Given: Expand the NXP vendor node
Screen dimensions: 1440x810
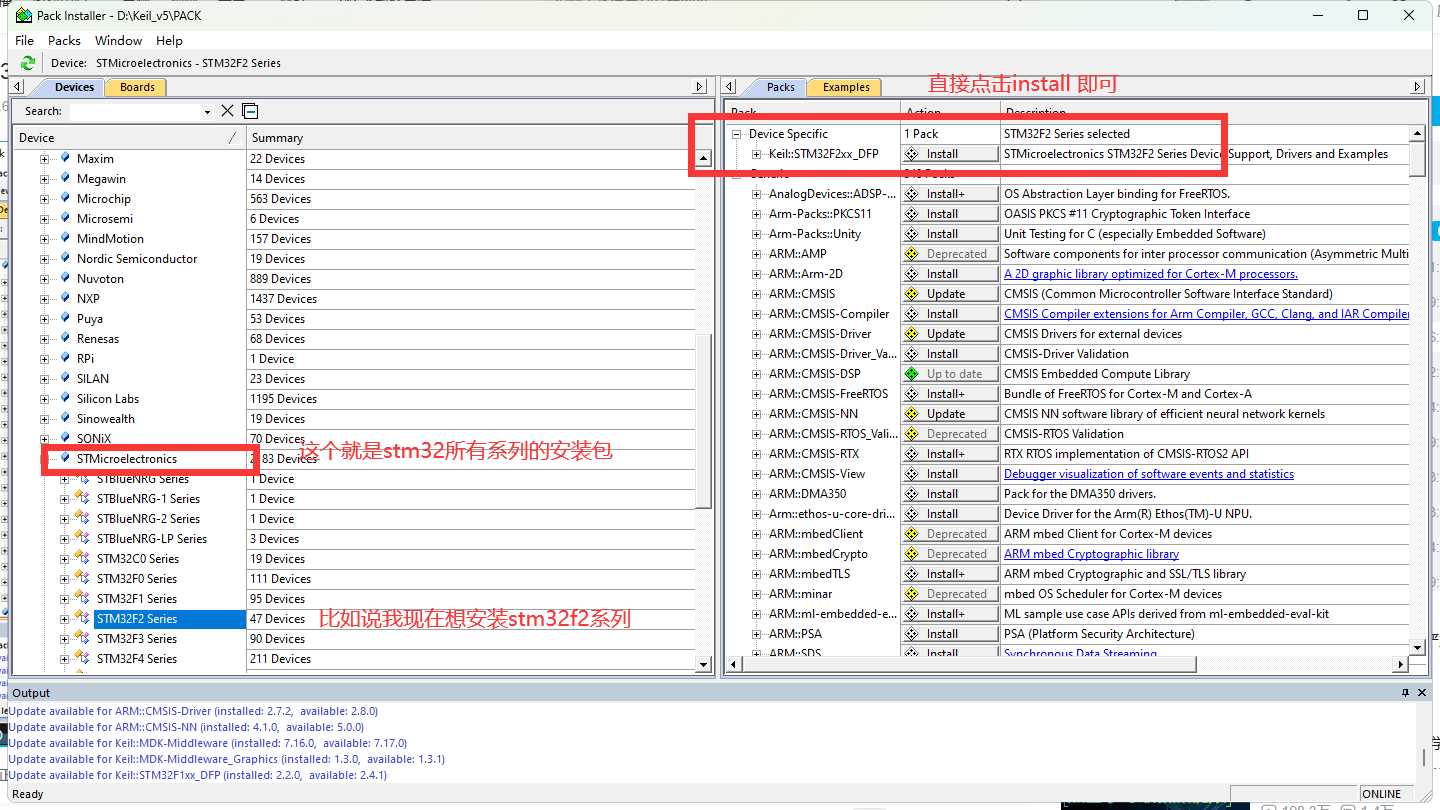Looking at the screenshot, I should pos(45,298).
